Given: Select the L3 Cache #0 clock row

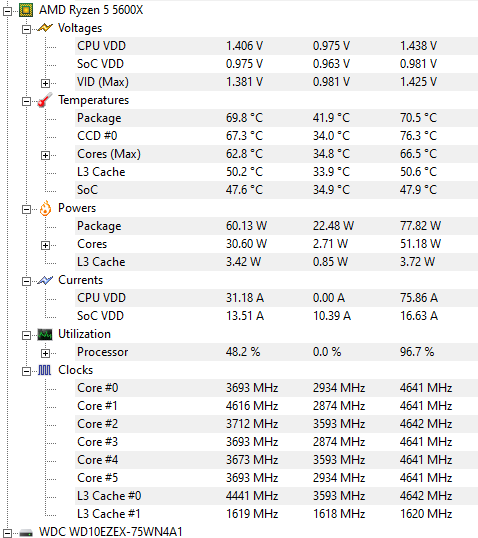Looking at the screenshot, I should (276, 496).
